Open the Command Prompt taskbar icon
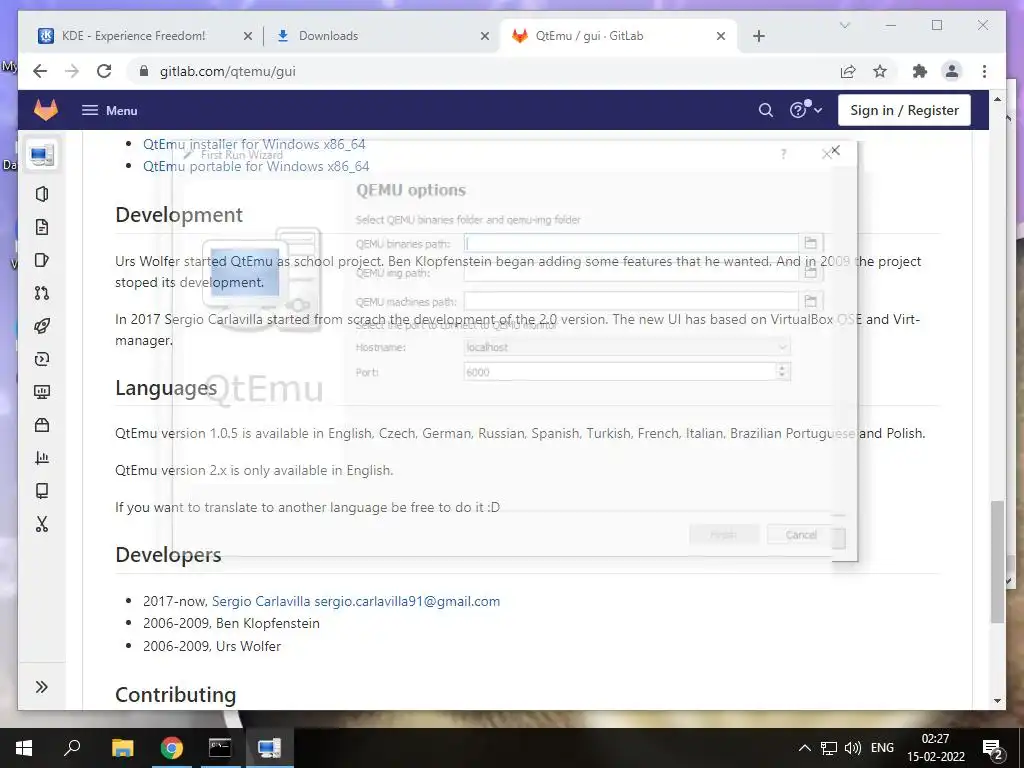 point(220,748)
